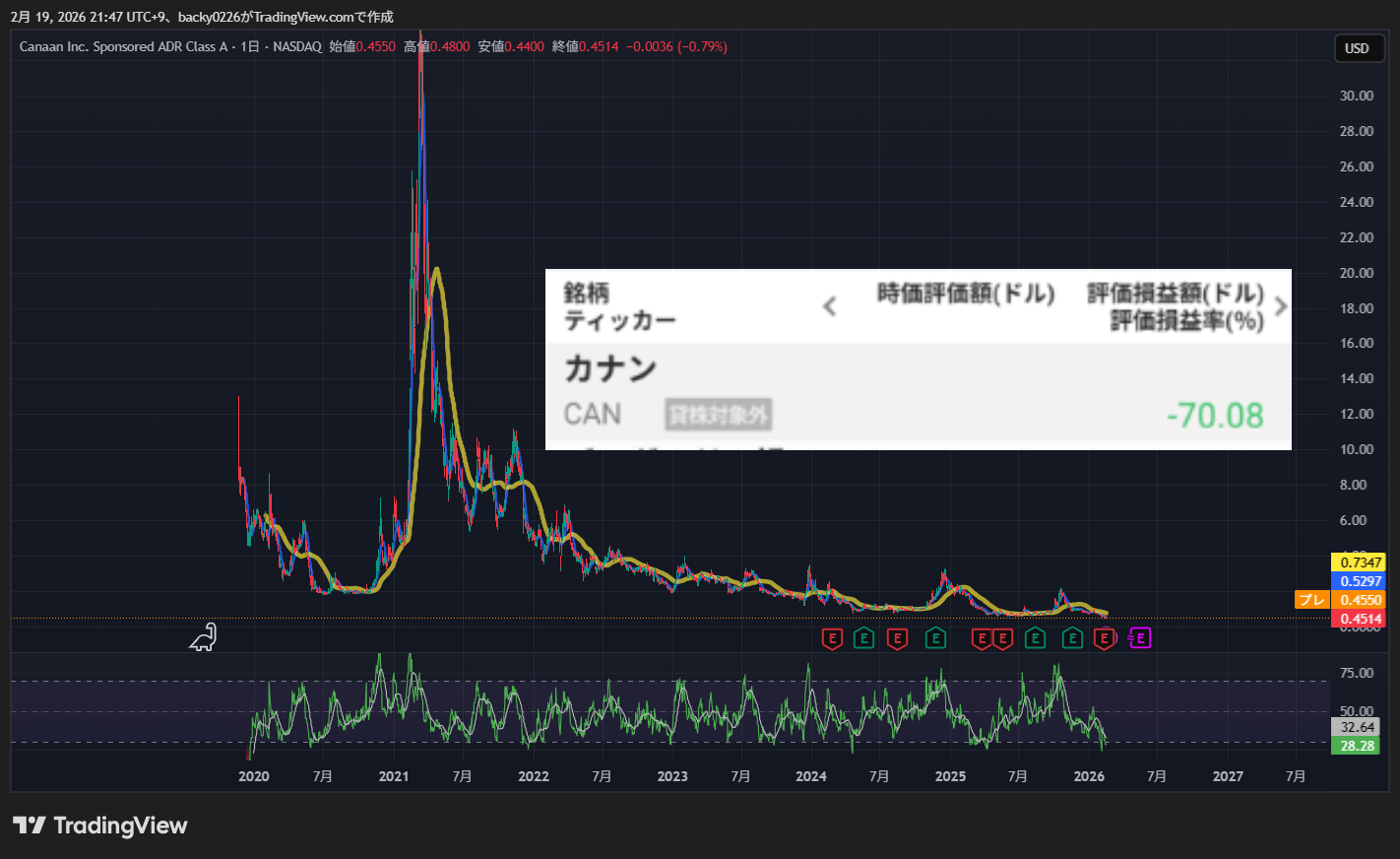Click the 安値 0.4400 low value
The width and height of the screenshot is (1400, 859).
(511, 46)
